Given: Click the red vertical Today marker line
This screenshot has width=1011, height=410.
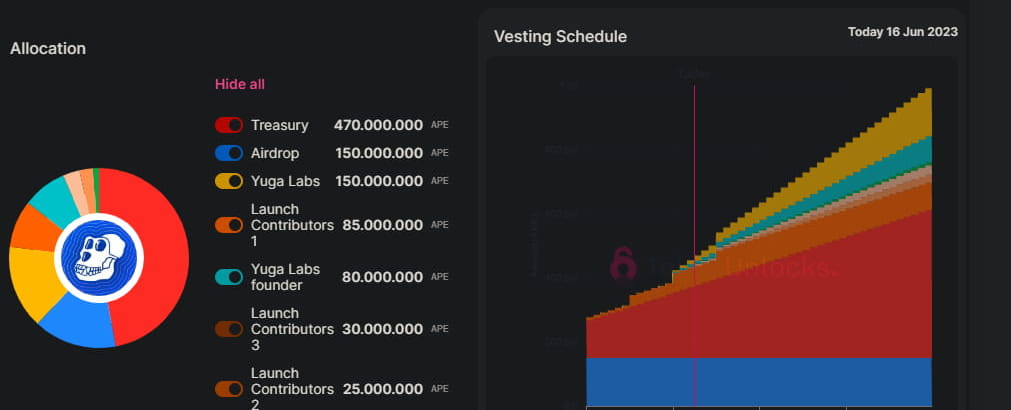Looking at the screenshot, I should point(694,200).
